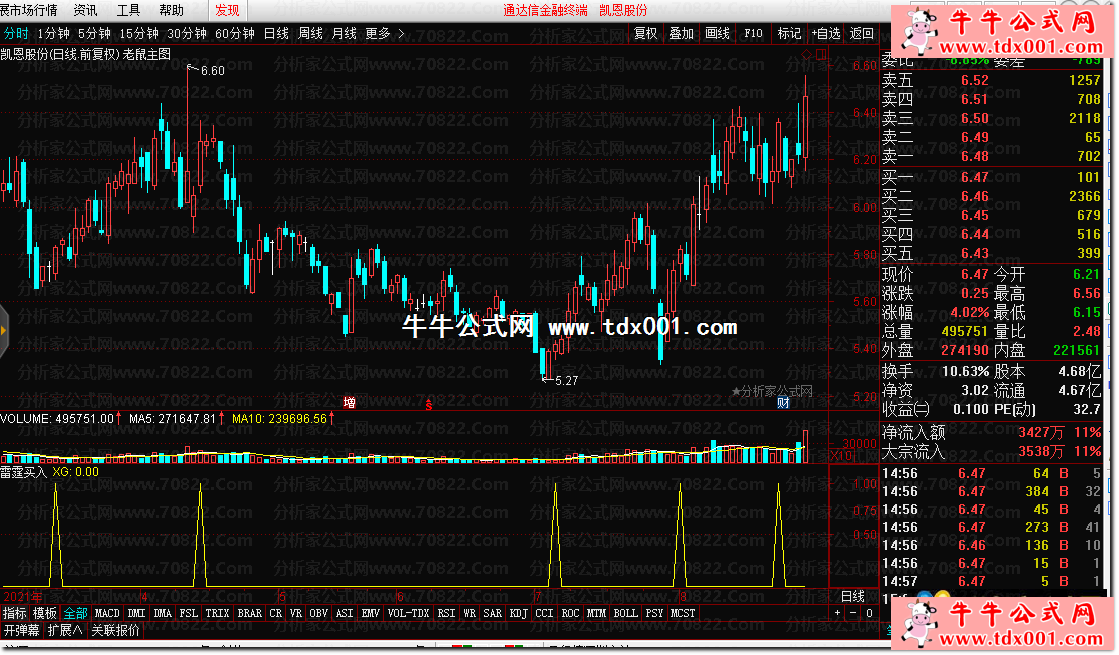Image resolution: width=1119 pixels, height=655 pixels.
Task: Select the SAR indicator
Action: pos(493,613)
